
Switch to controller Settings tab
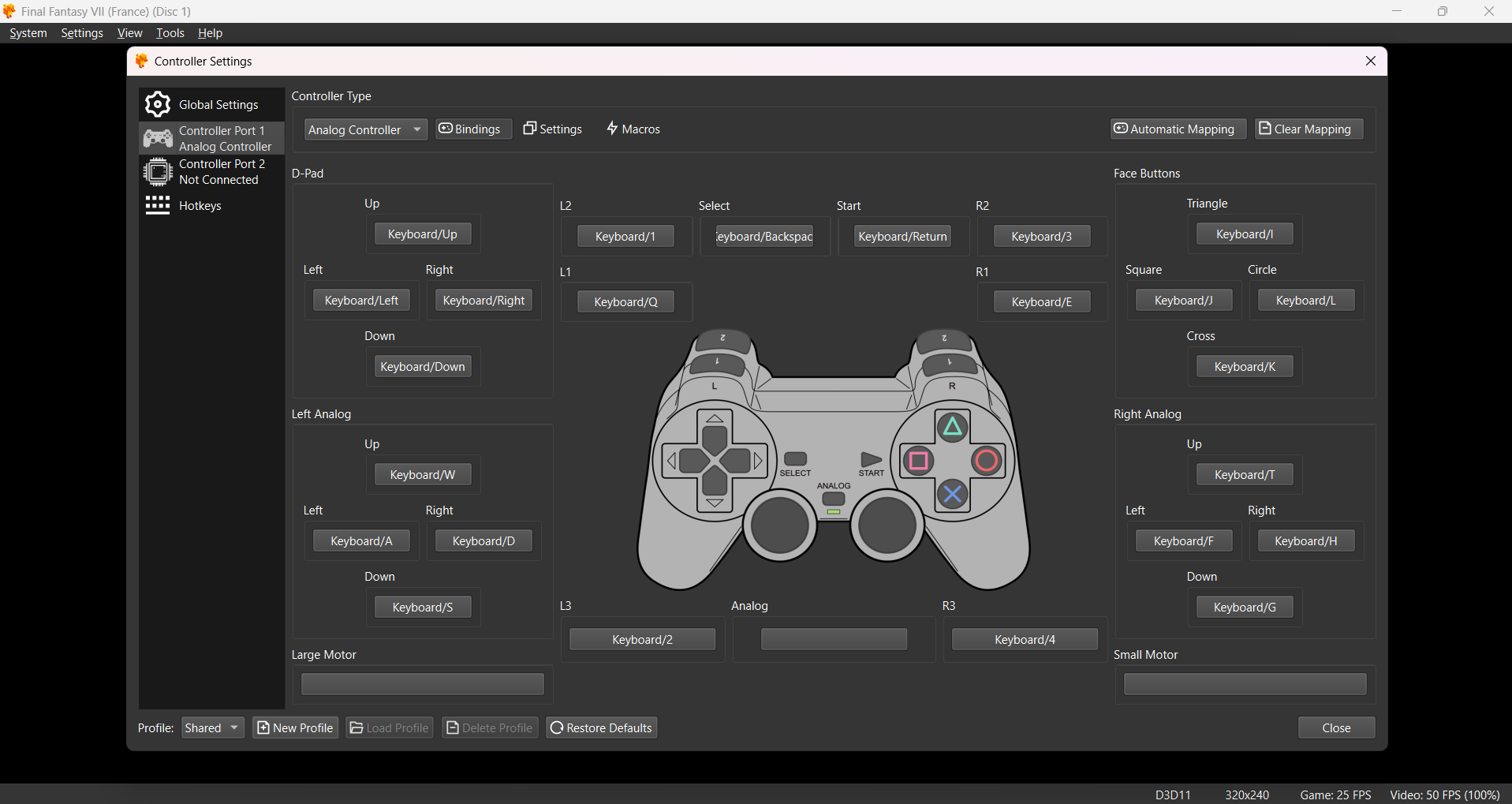click(553, 129)
